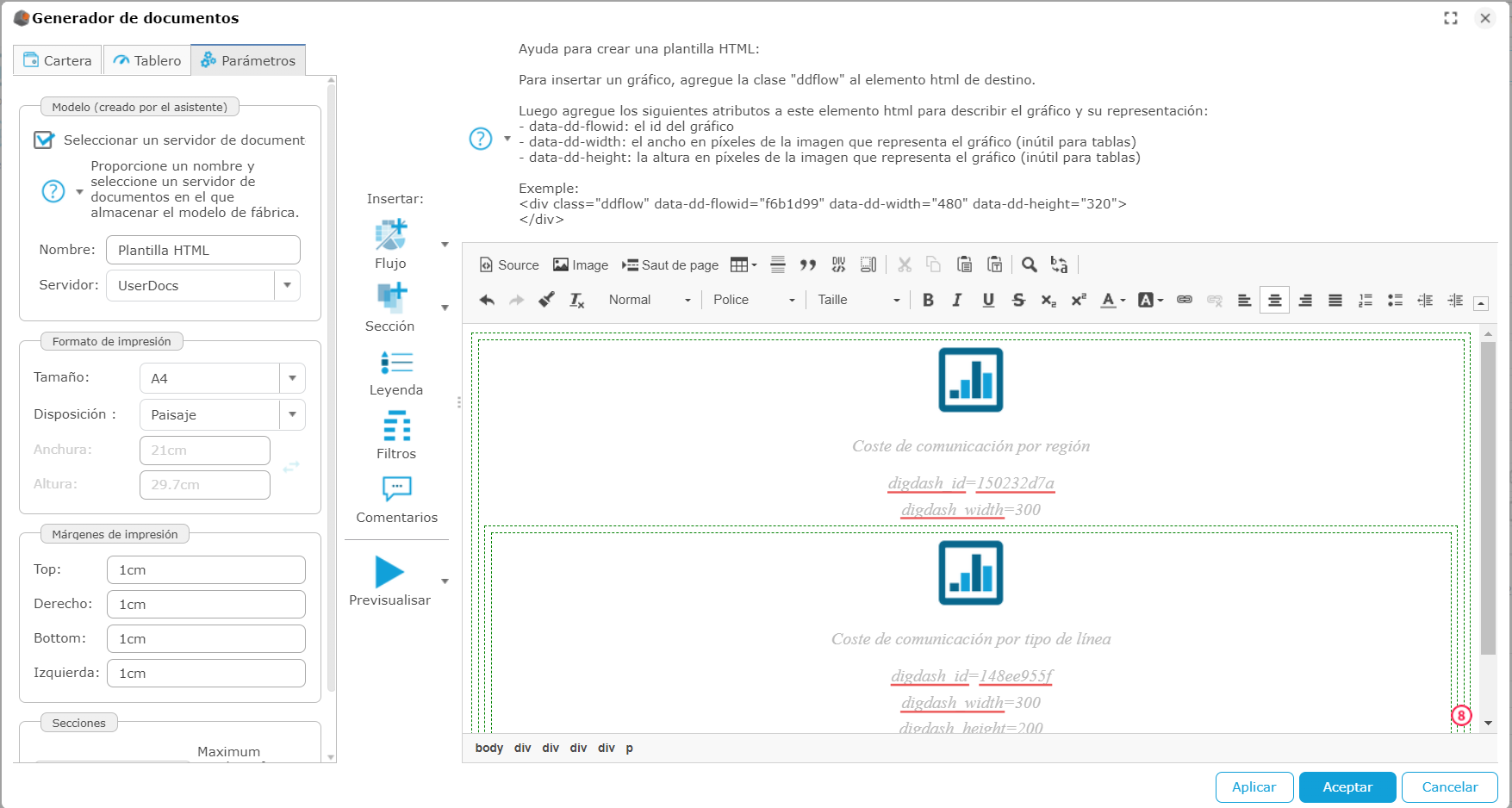The image size is (1512, 808).
Task: Remove formatting from selection
Action: [x=577, y=300]
